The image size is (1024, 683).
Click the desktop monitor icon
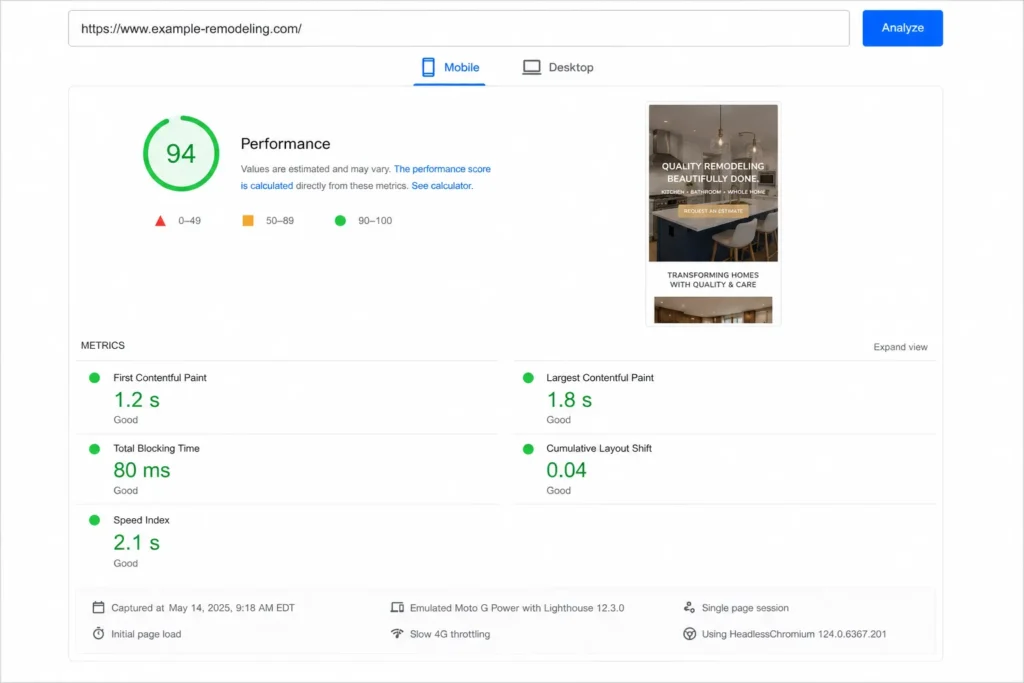tap(532, 67)
